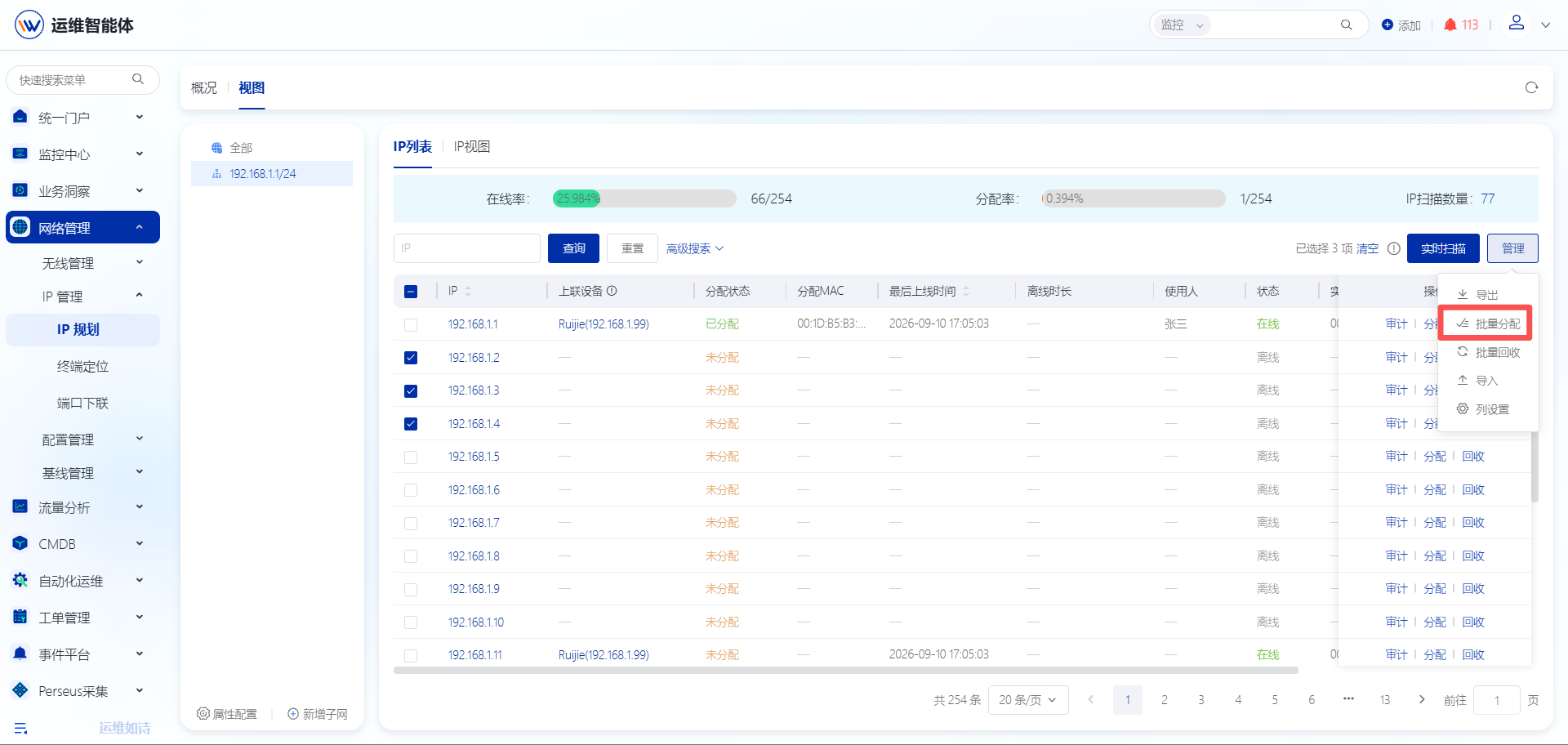Click the 清空 selection link
This screenshot has height=745, width=1568.
pyautogui.click(x=1367, y=248)
